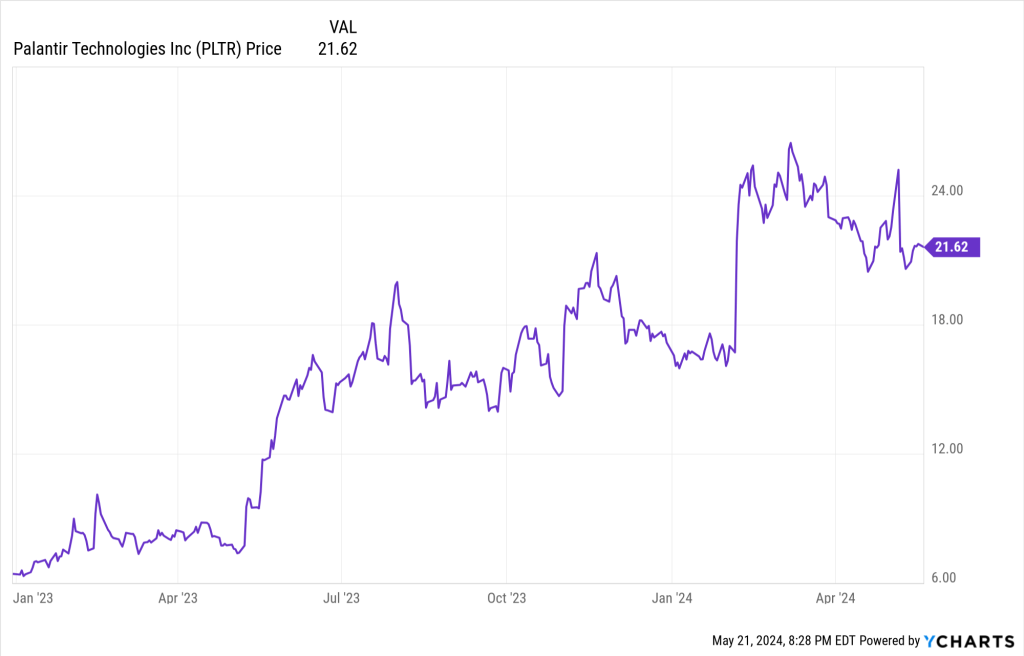The height and width of the screenshot is (656, 1024).
Task: Select the Jan '23 x-axis label
Action: click(x=33, y=599)
